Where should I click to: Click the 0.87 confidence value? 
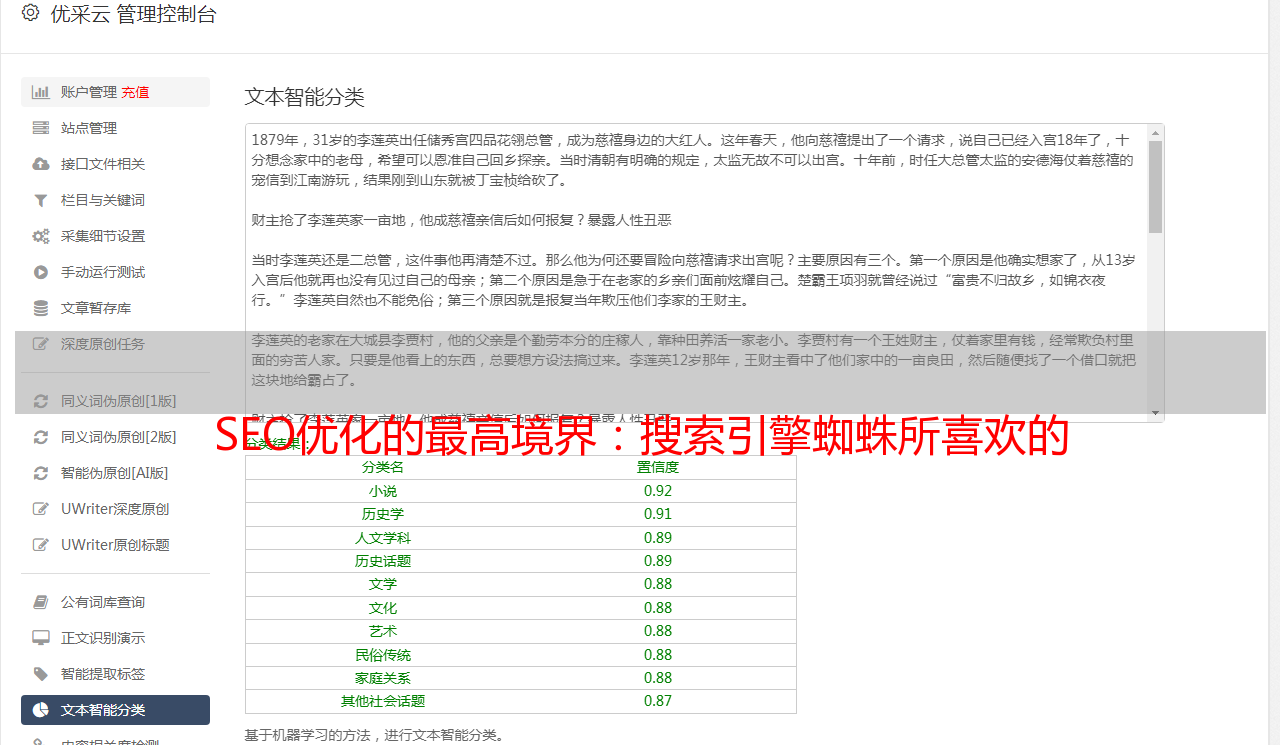pos(658,701)
